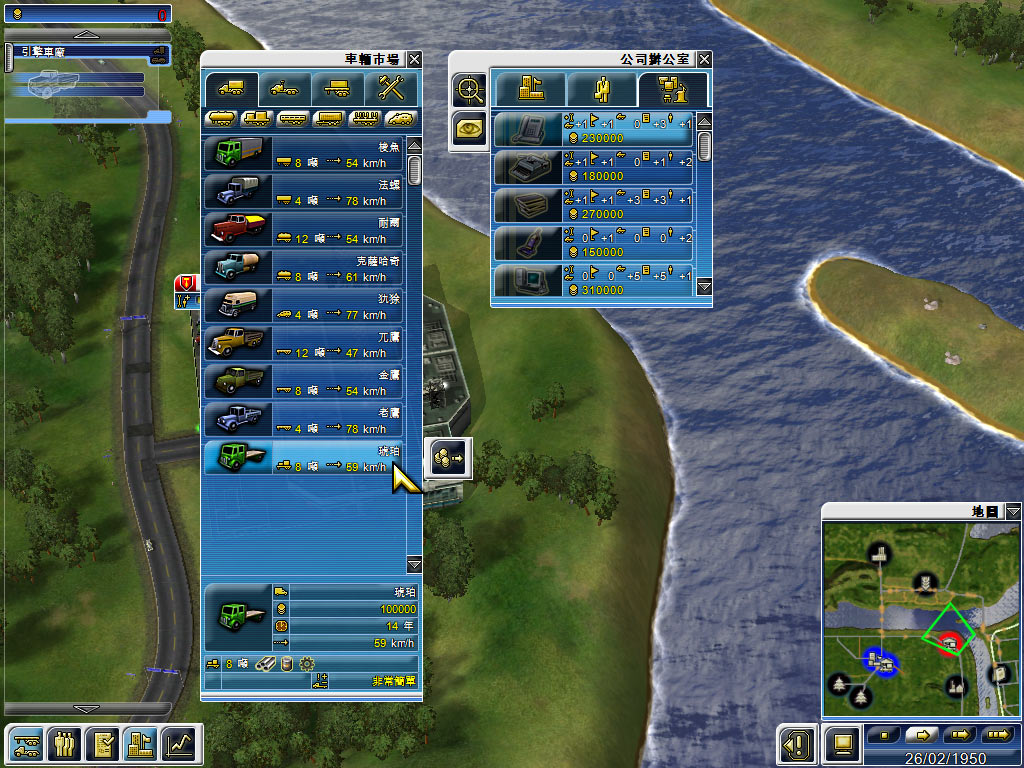Collapse the minimap panel with dropdown arrow
This screenshot has width=1024, height=768.
pos(1013,511)
